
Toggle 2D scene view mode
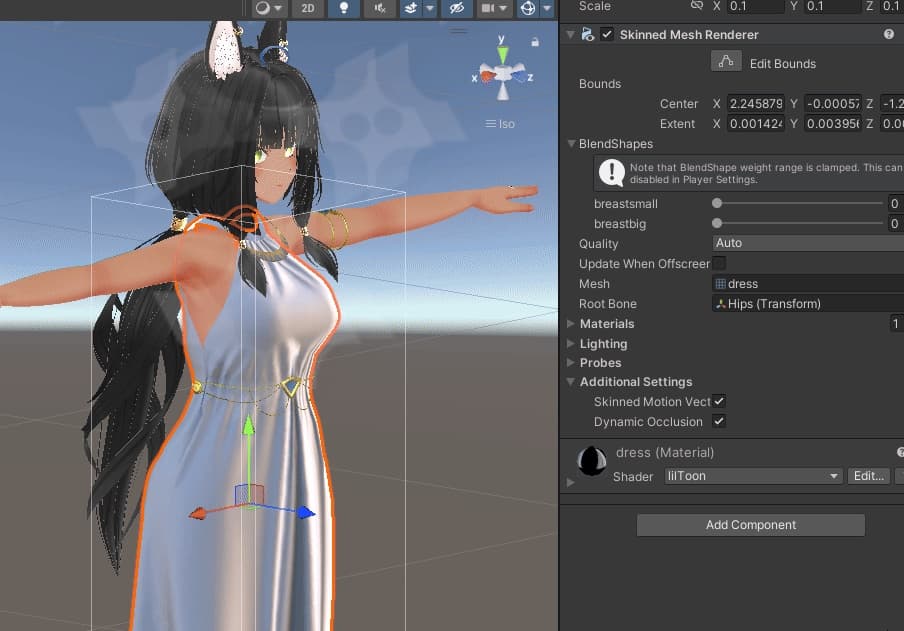click(x=308, y=8)
